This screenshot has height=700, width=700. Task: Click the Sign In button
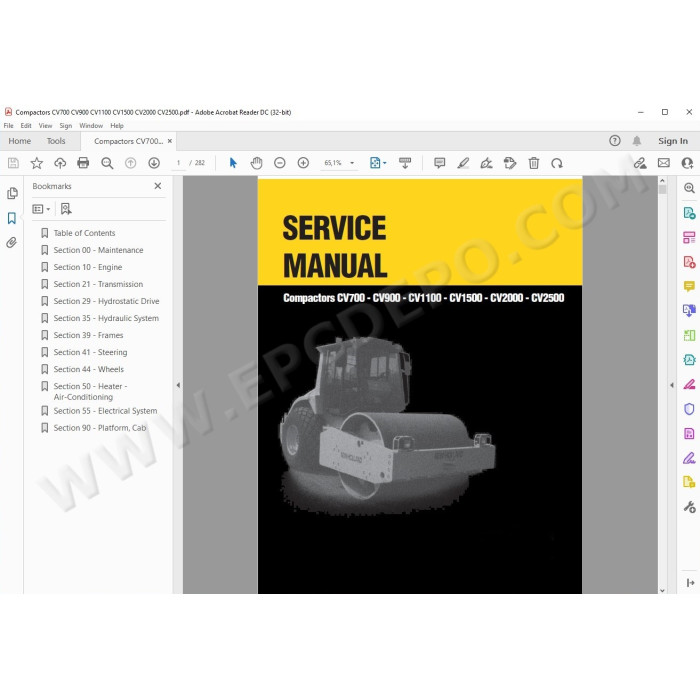(x=673, y=141)
